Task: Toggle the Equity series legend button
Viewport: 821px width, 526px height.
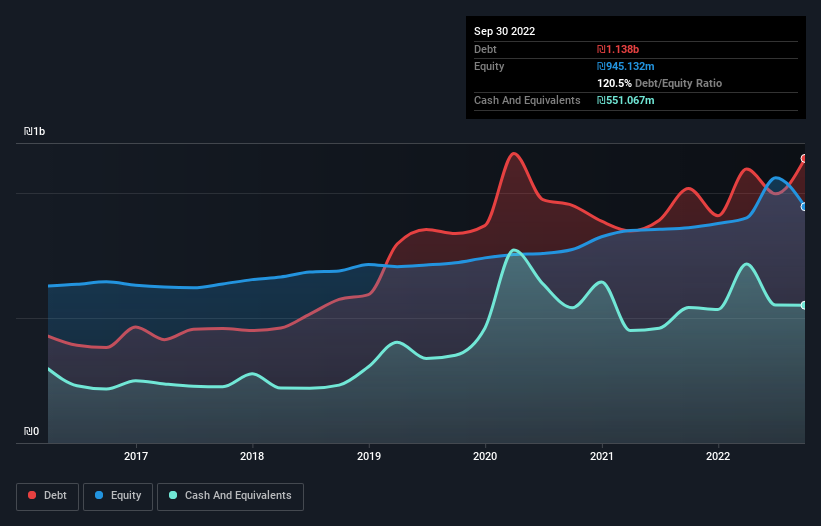Action: click(x=119, y=496)
